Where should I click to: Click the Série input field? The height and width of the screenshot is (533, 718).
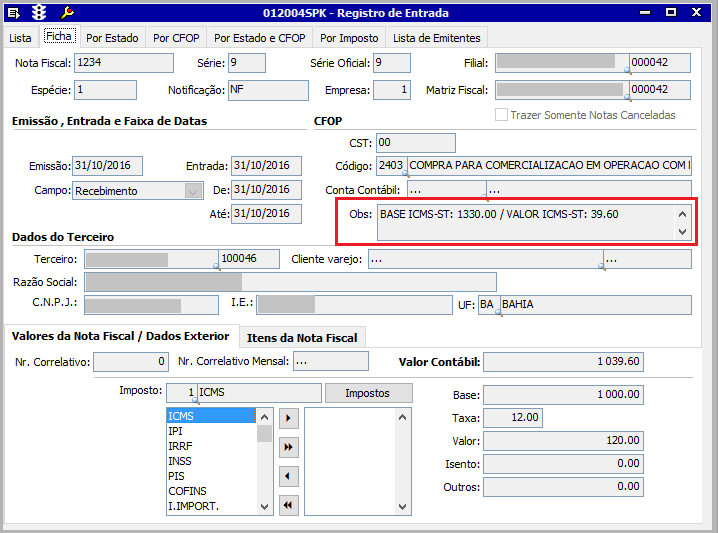point(247,63)
